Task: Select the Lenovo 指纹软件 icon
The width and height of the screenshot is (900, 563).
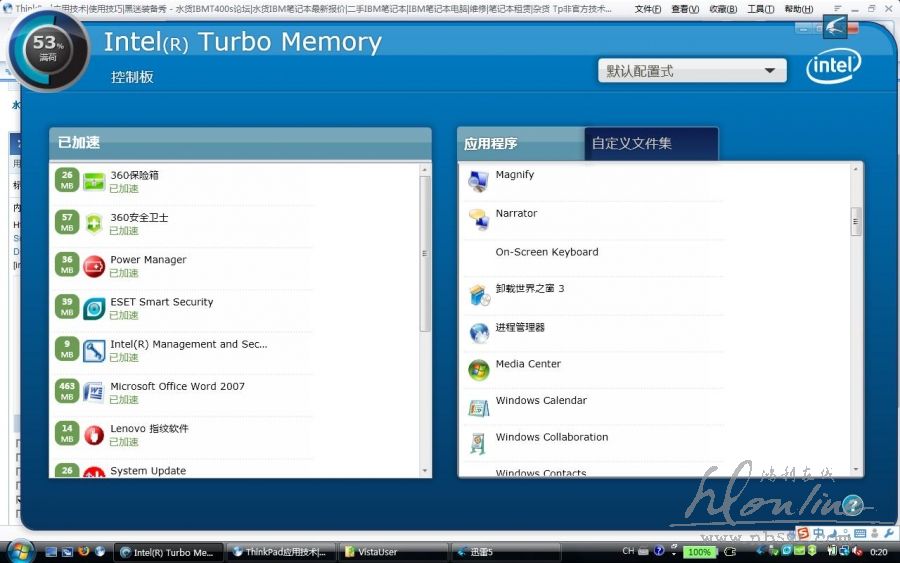Action: coord(94,434)
